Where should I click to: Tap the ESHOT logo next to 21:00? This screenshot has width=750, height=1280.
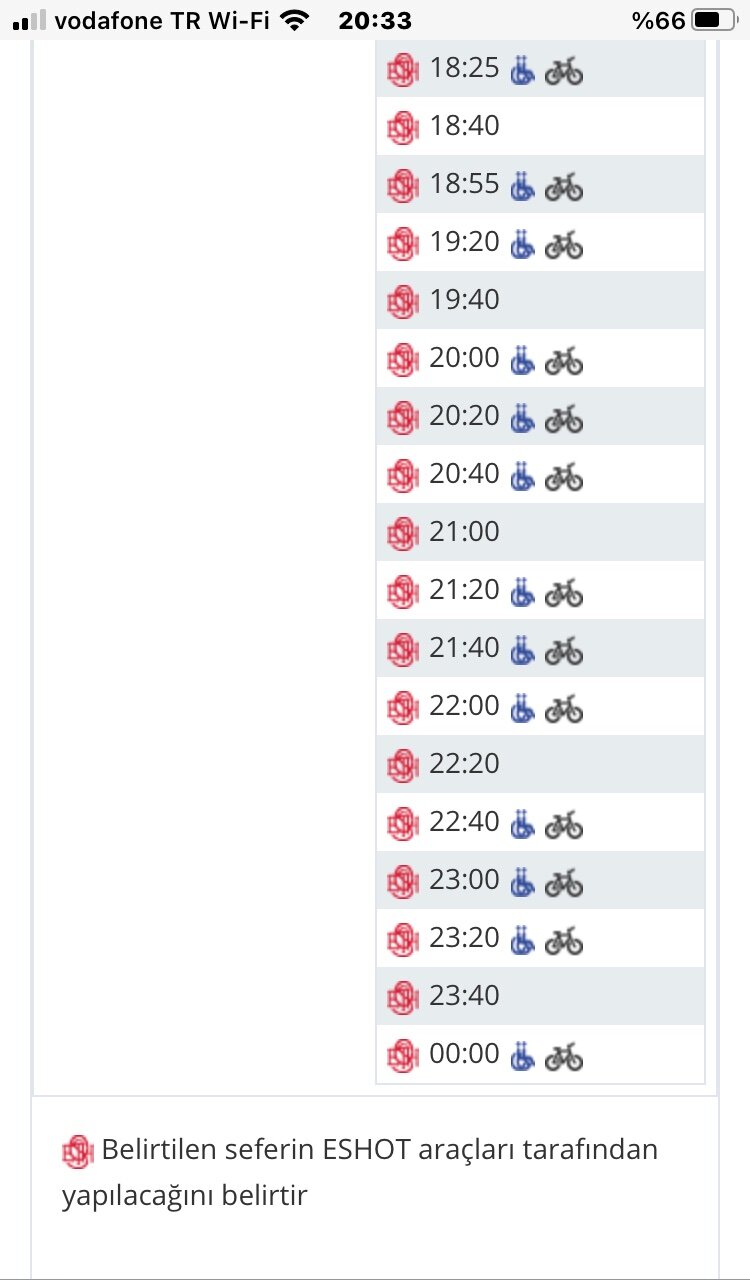(401, 532)
